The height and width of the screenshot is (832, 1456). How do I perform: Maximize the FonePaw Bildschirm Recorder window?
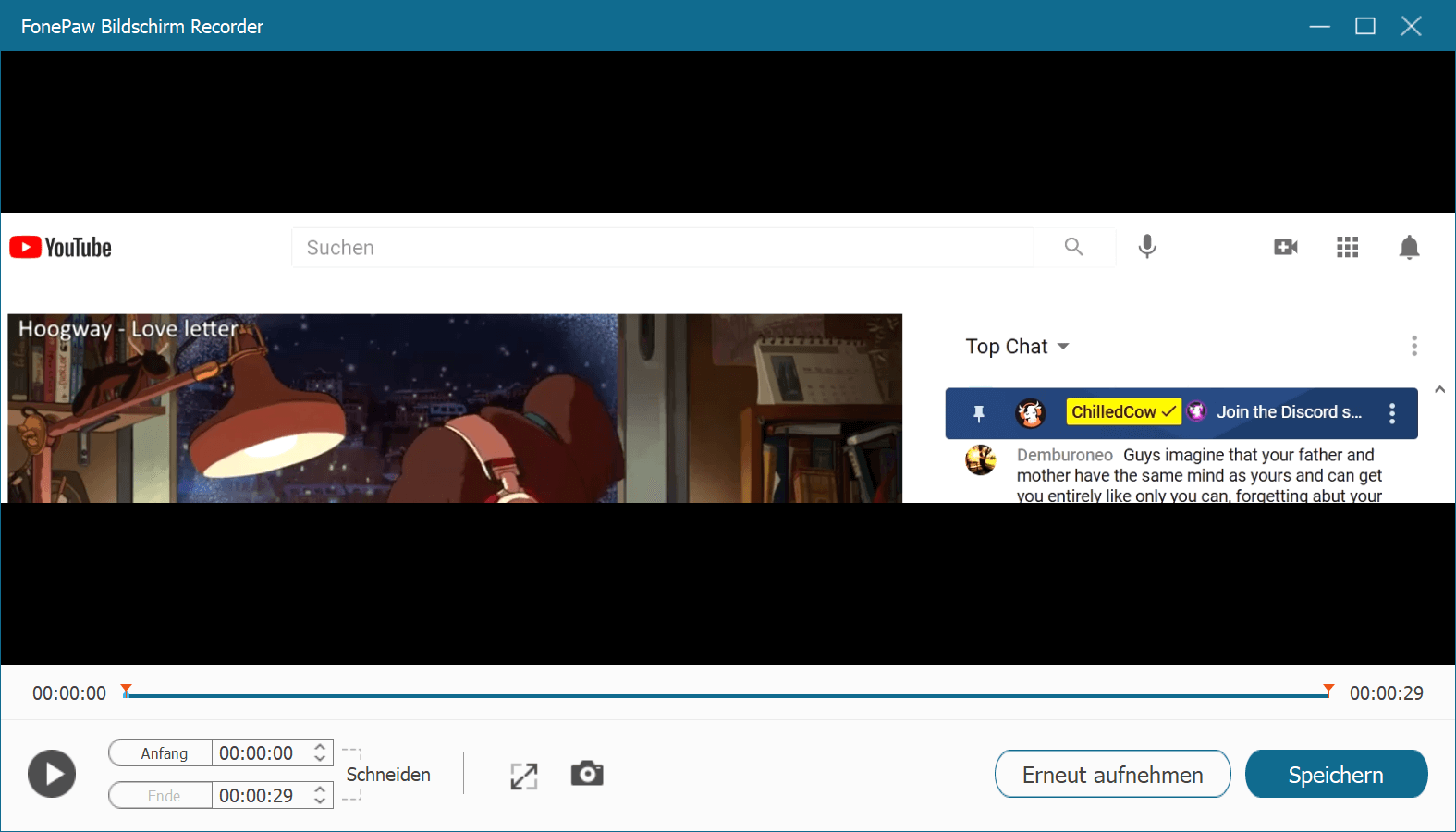click(1365, 26)
